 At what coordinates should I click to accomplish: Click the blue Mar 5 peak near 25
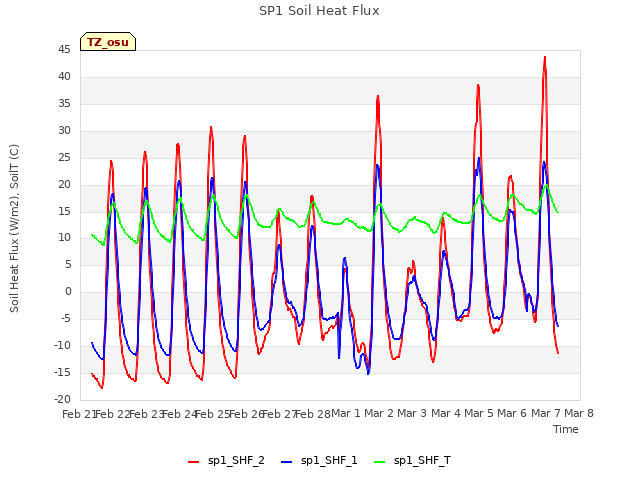point(479,158)
